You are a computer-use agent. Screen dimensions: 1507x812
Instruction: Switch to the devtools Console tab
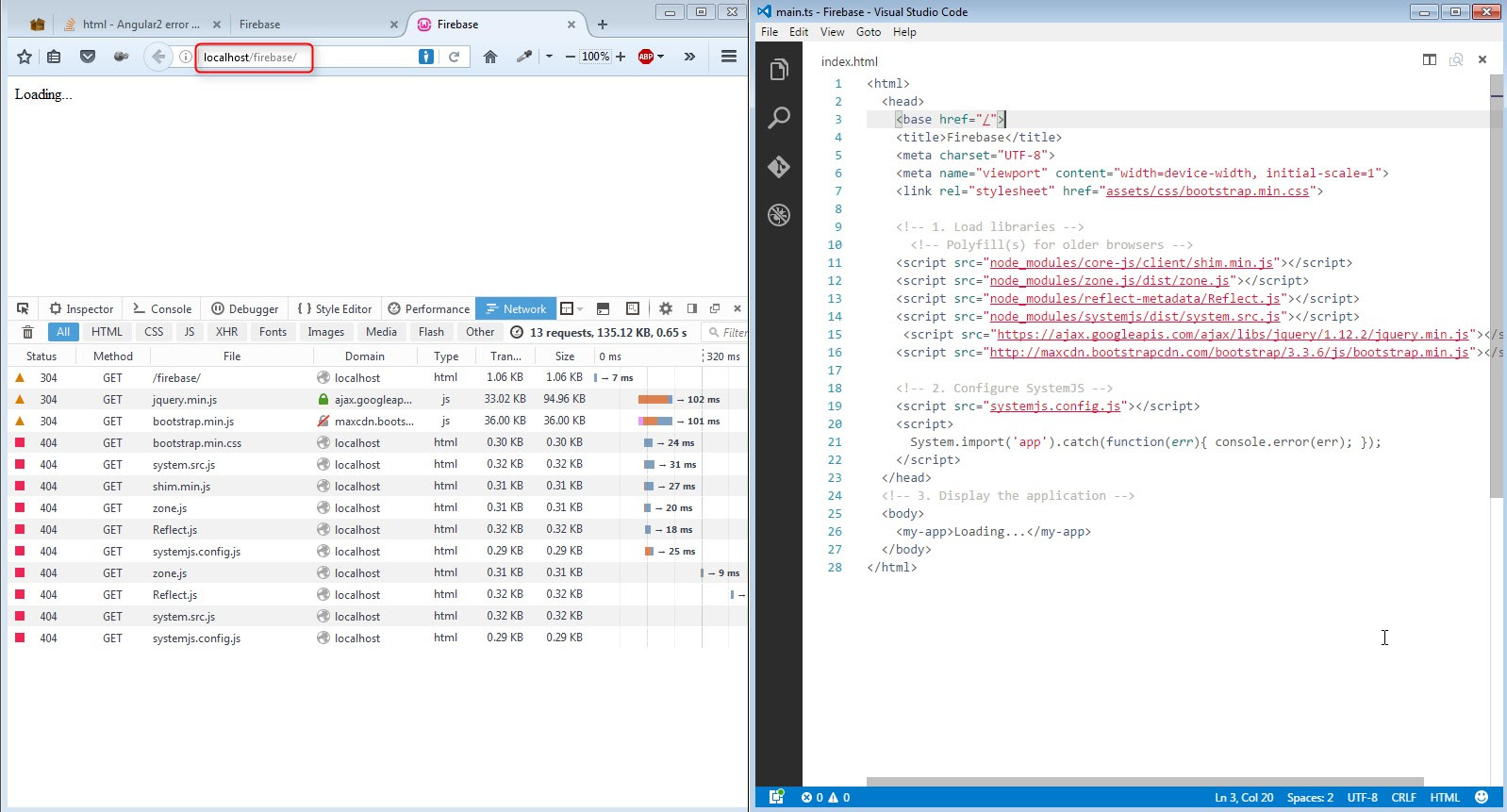point(162,308)
